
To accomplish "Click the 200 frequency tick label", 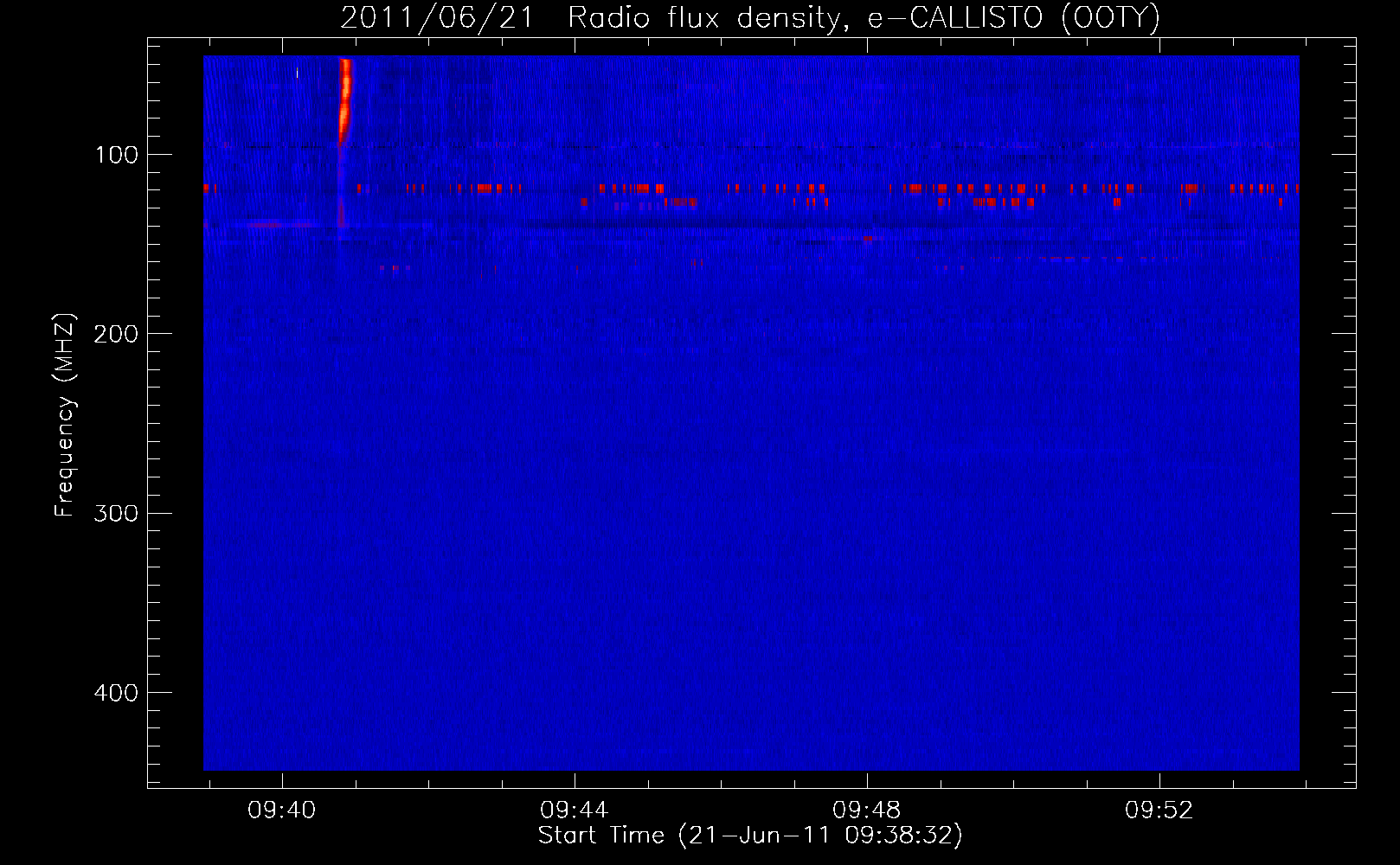I will click(x=116, y=334).
